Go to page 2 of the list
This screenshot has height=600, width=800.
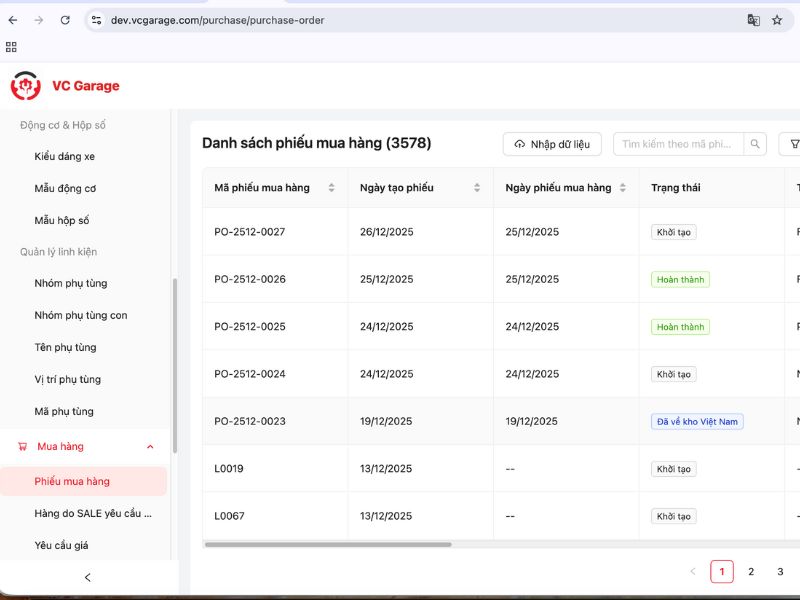coord(751,572)
